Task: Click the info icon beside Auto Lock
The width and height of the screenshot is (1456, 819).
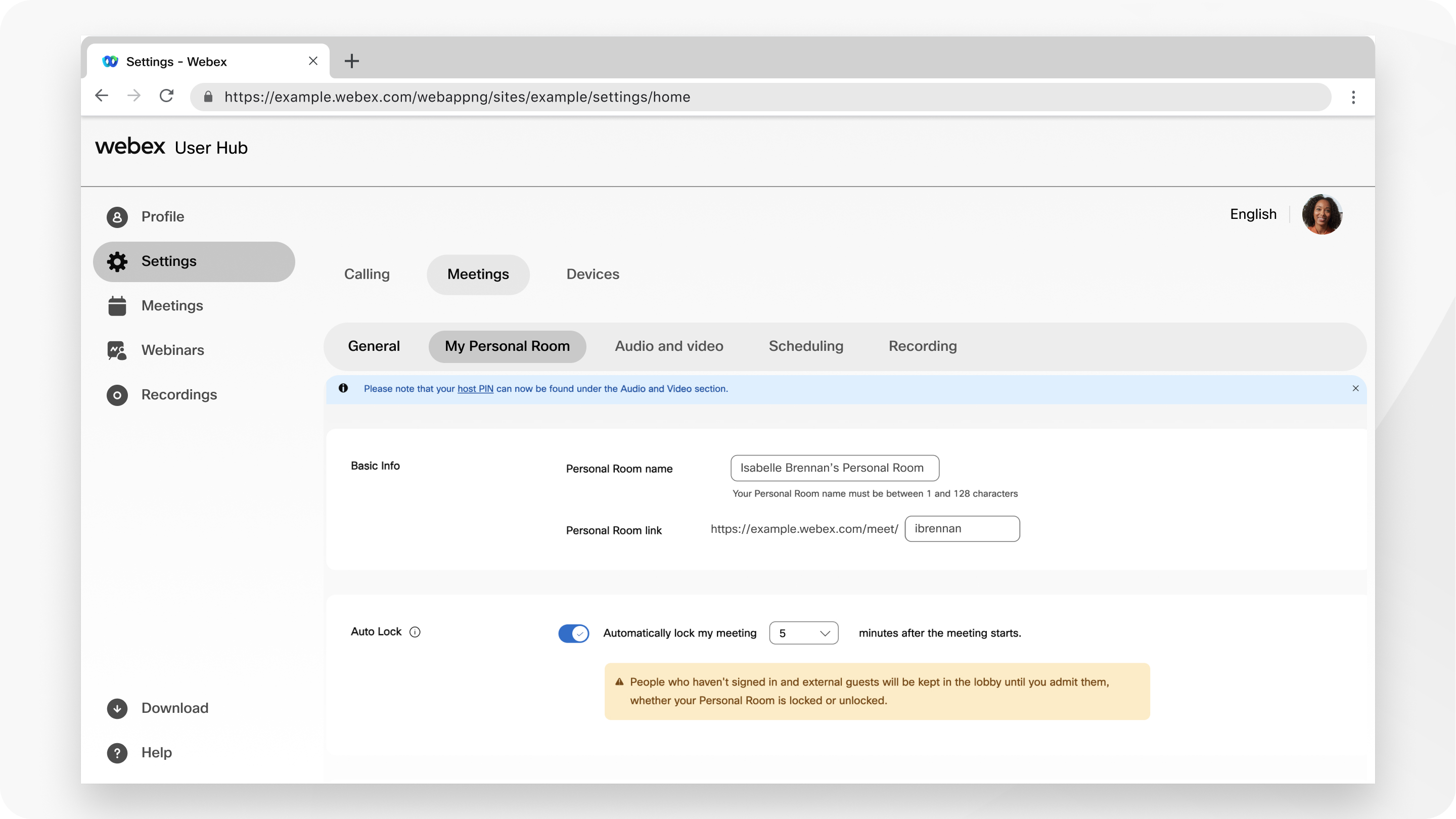Action: click(415, 631)
